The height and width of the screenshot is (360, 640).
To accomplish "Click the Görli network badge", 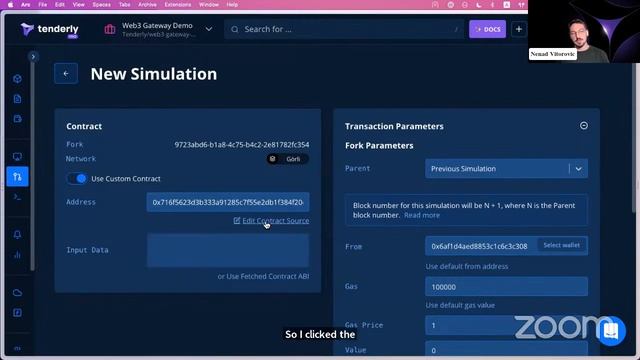I will point(288,159).
